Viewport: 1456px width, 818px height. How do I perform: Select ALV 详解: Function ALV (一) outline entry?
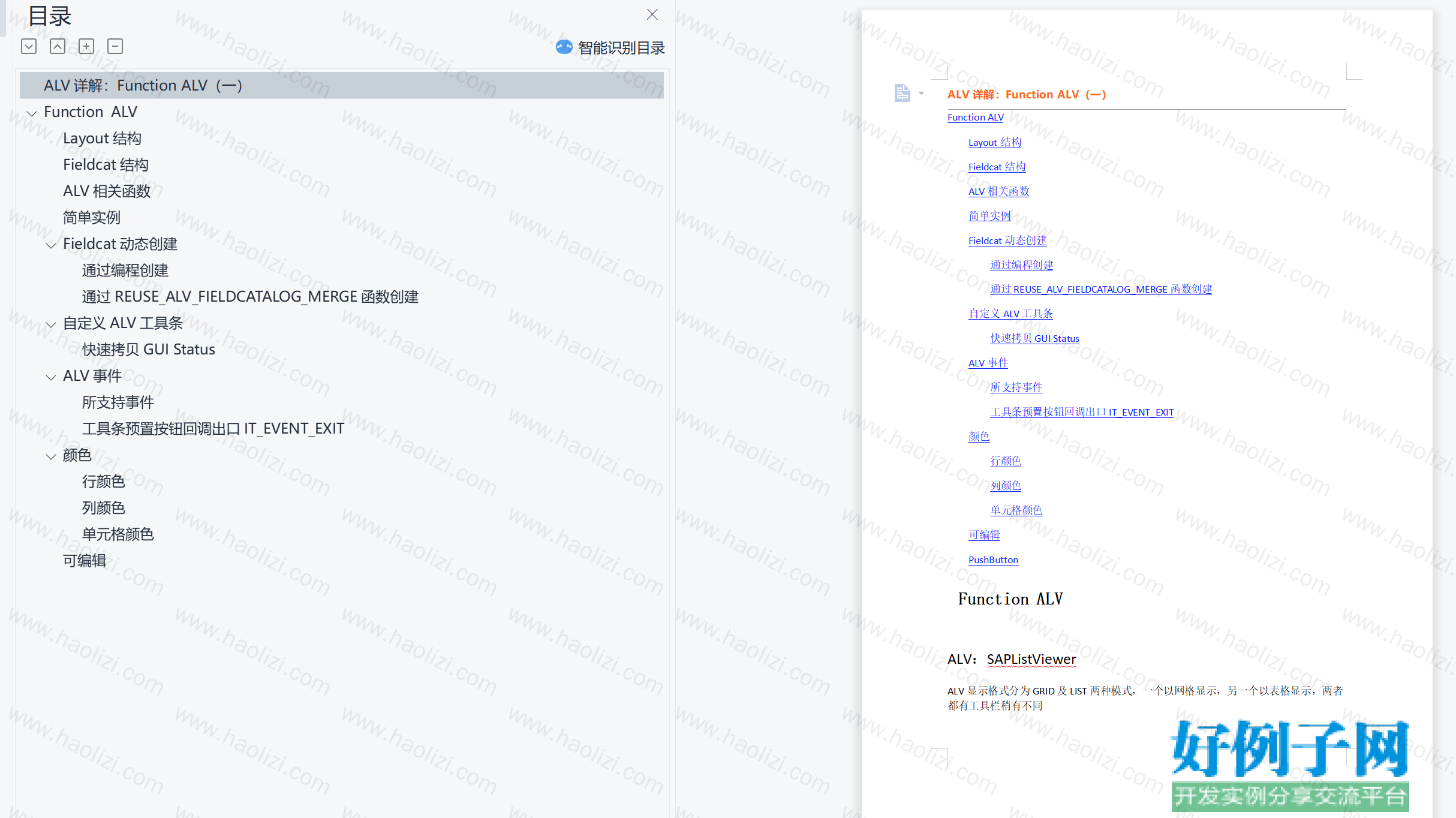[x=342, y=85]
